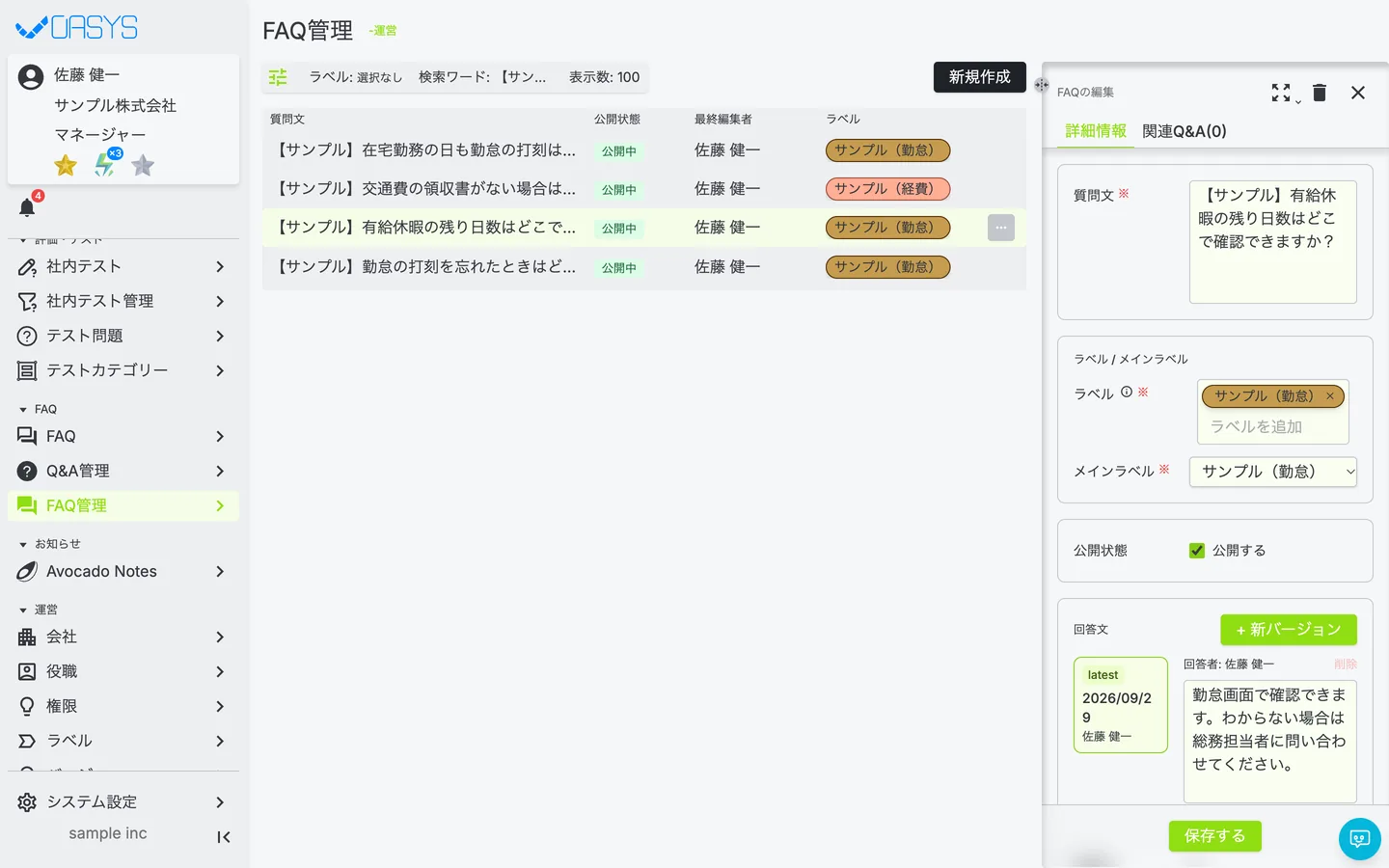Add a 新バージョン answer
1389x868 pixels.
[x=1289, y=630]
